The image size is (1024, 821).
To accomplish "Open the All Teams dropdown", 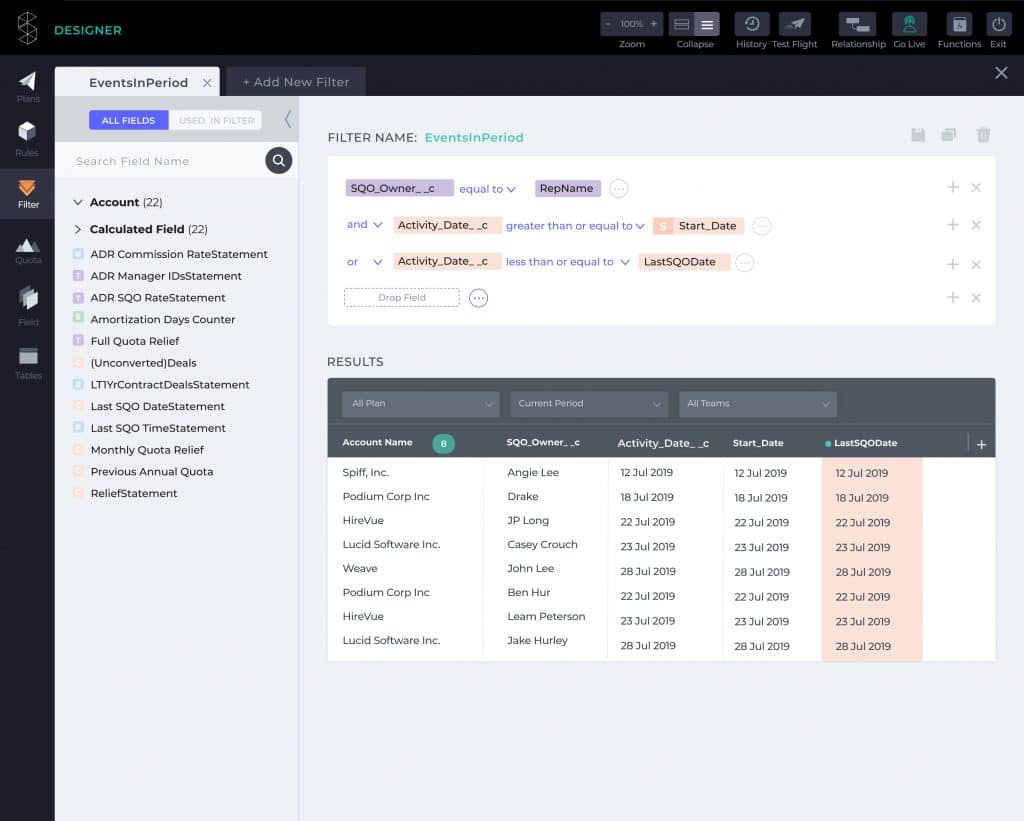I will tap(757, 404).
